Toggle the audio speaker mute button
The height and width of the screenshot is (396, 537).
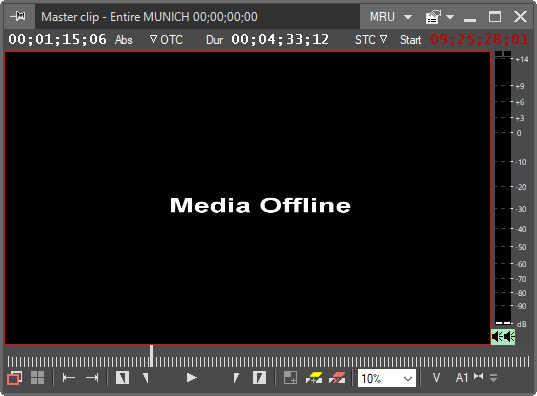click(503, 337)
